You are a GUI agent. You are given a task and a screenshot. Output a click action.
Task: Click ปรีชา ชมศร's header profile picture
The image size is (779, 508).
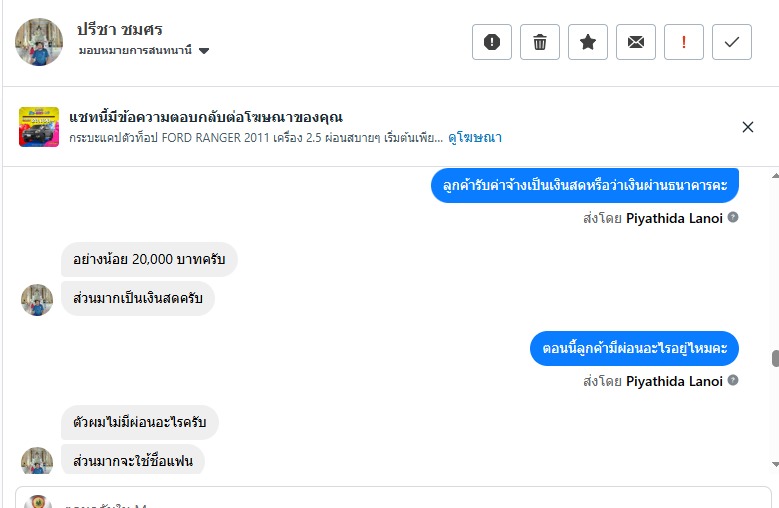tap(39, 42)
